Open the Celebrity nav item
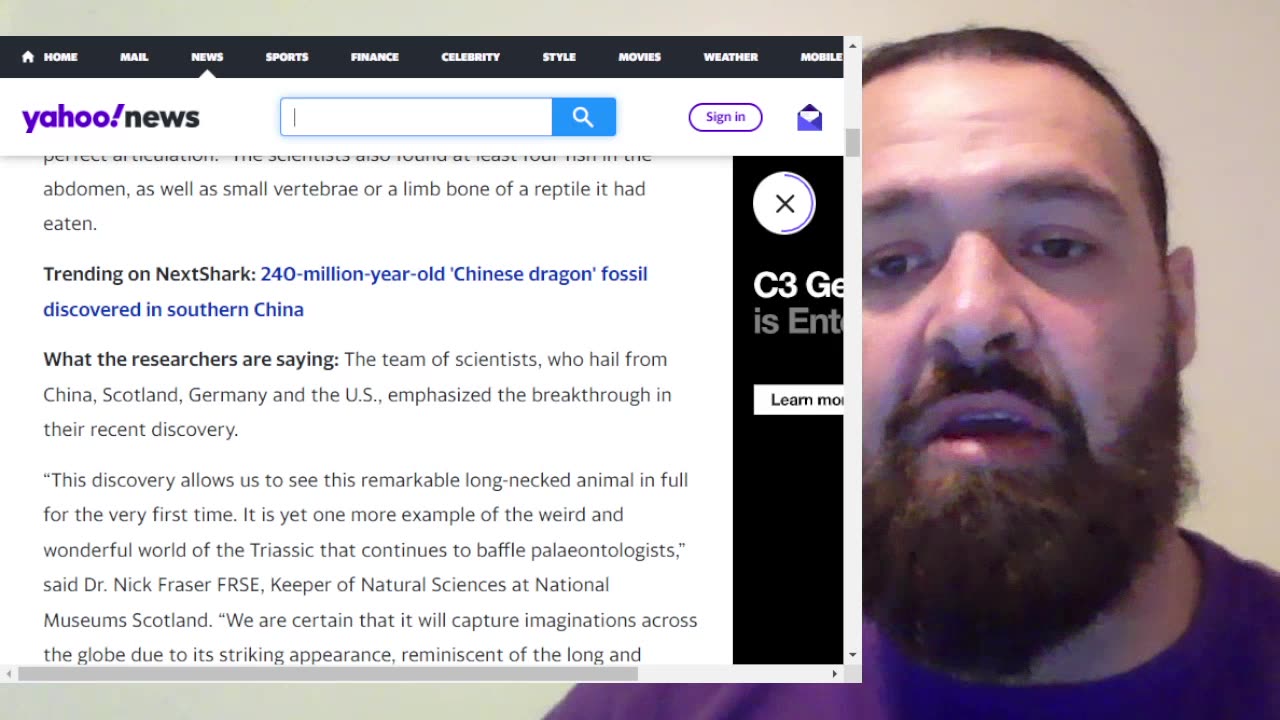The width and height of the screenshot is (1280, 720). point(471,57)
